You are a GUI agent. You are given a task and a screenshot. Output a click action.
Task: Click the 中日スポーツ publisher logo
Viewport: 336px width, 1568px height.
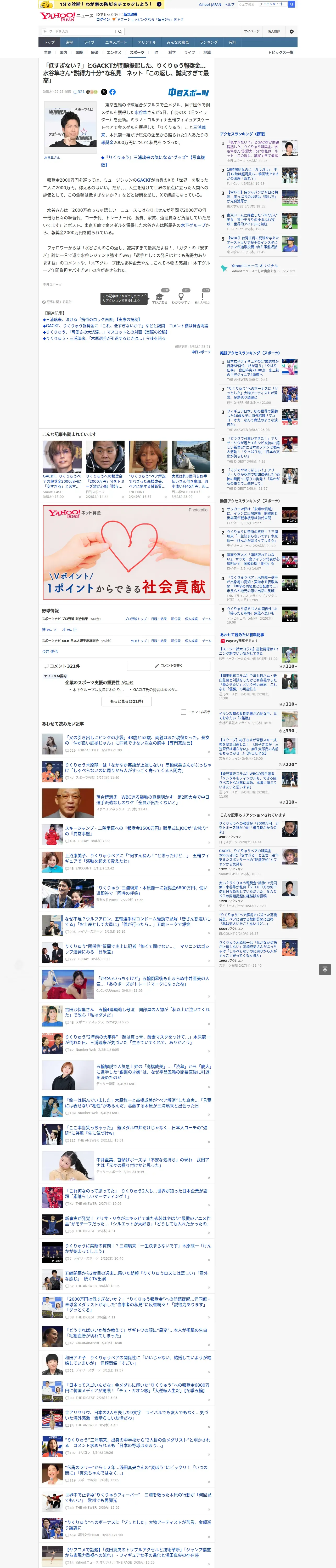coord(188,93)
